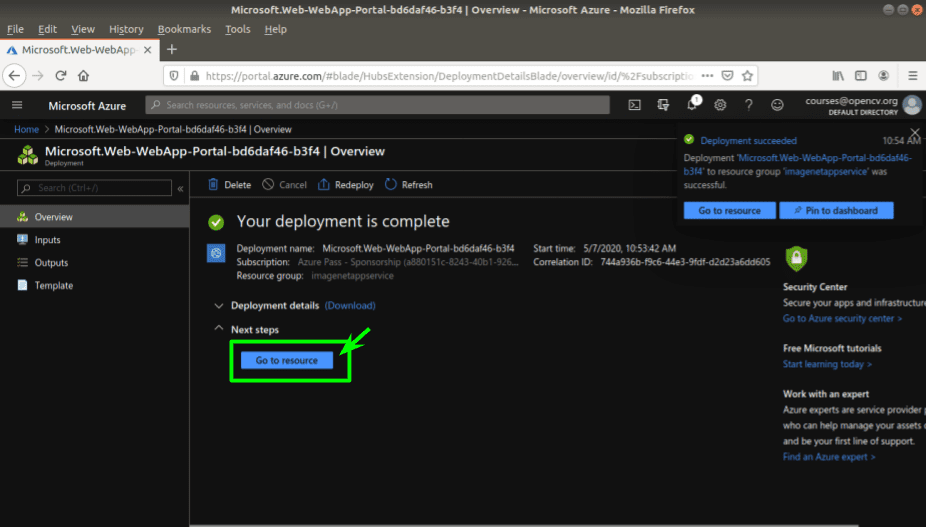The width and height of the screenshot is (926, 527).
Task: Toggle the Firefox sidebar icon
Action: tap(861, 76)
